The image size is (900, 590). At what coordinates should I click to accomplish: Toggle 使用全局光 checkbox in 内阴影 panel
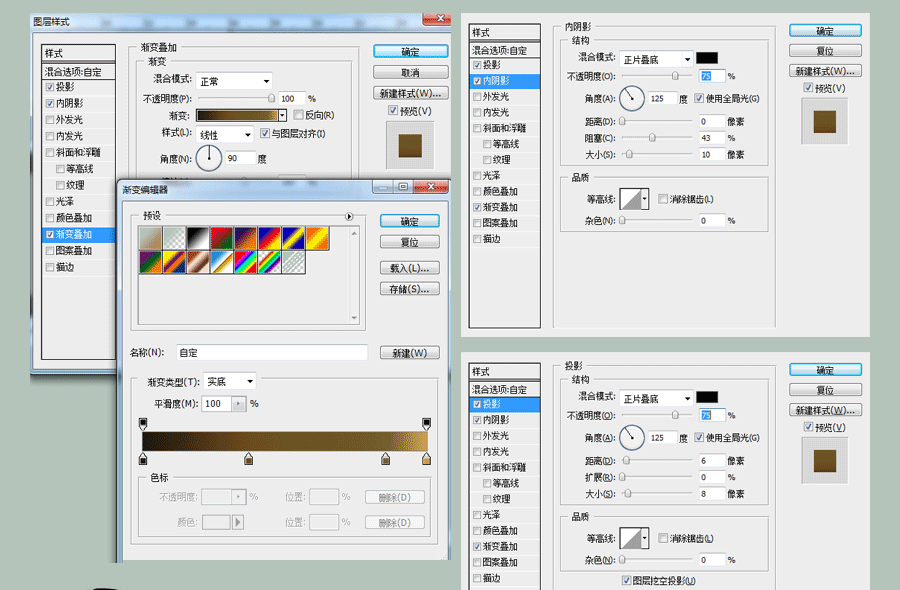coord(699,98)
